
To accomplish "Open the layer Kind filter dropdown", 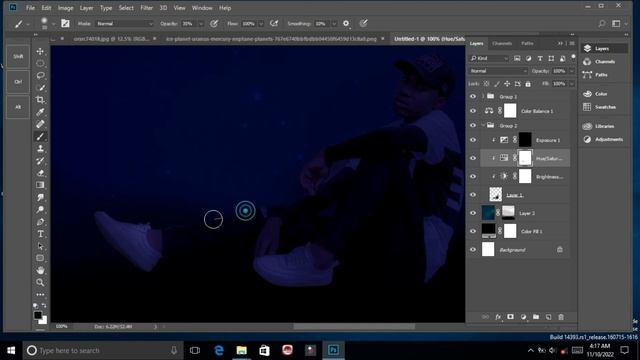I will pyautogui.click(x=489, y=58).
